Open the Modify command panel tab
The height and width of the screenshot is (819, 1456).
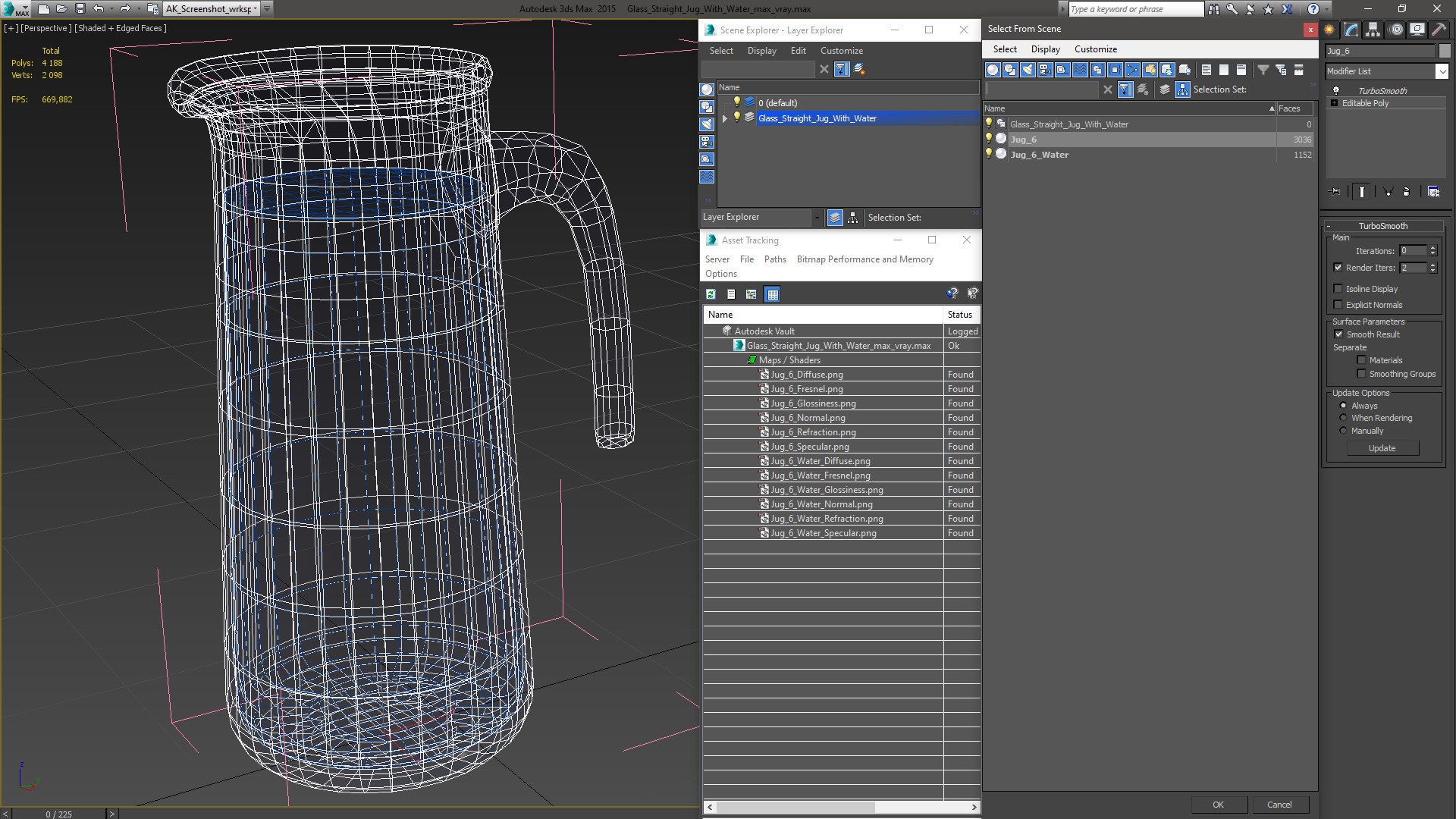(1351, 30)
